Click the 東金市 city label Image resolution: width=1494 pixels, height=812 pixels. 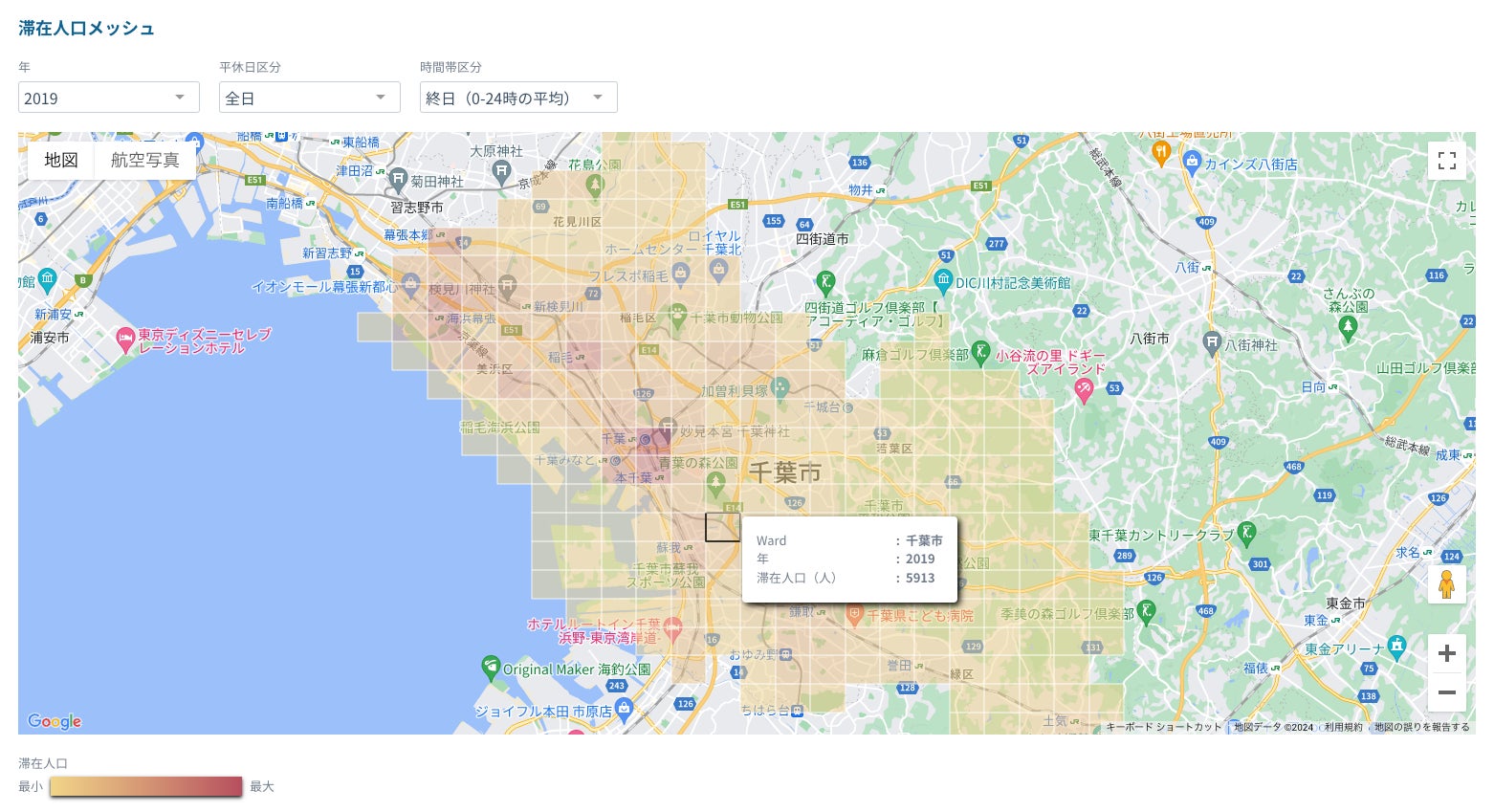[x=1346, y=604]
